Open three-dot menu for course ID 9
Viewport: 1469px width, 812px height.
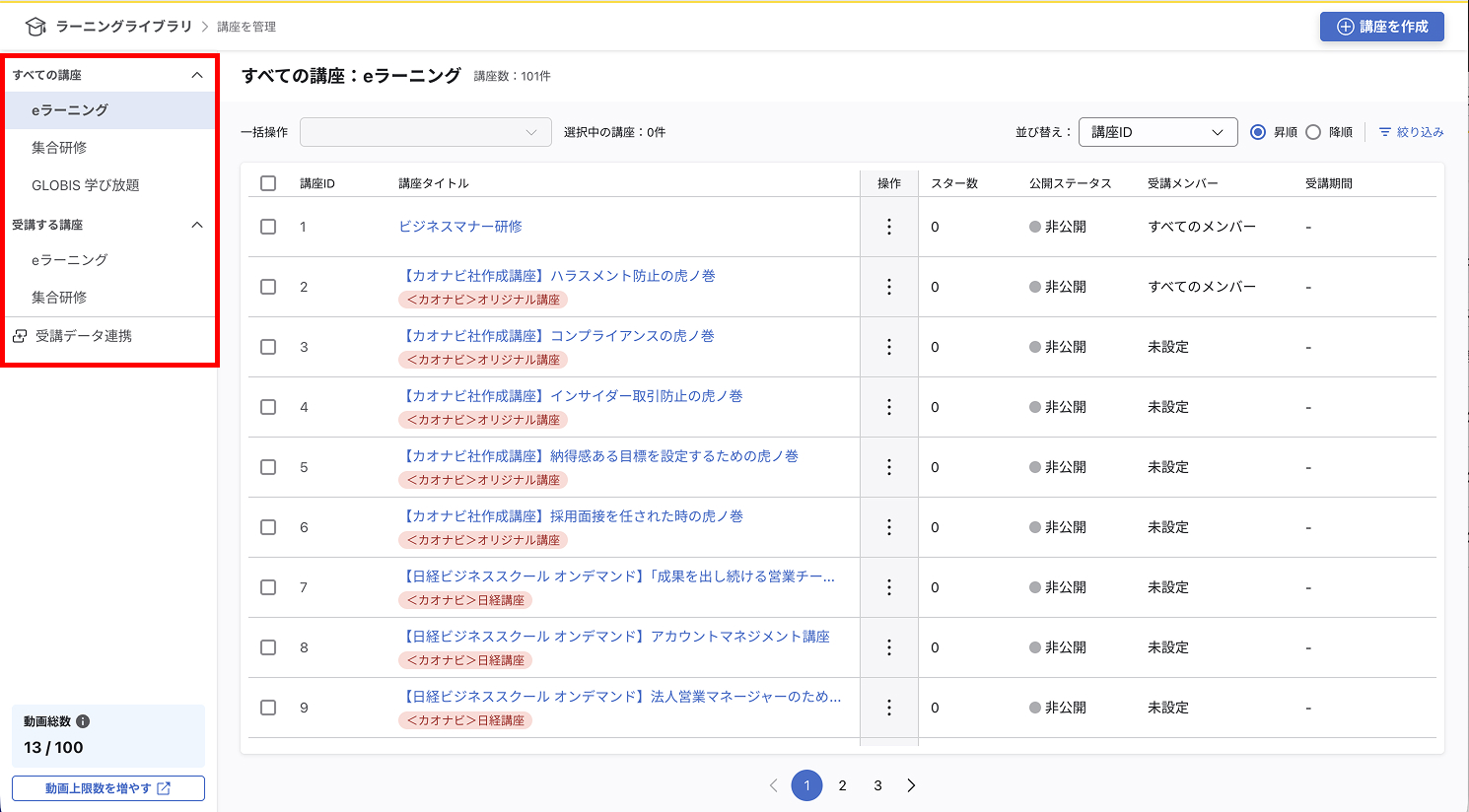pos(889,708)
